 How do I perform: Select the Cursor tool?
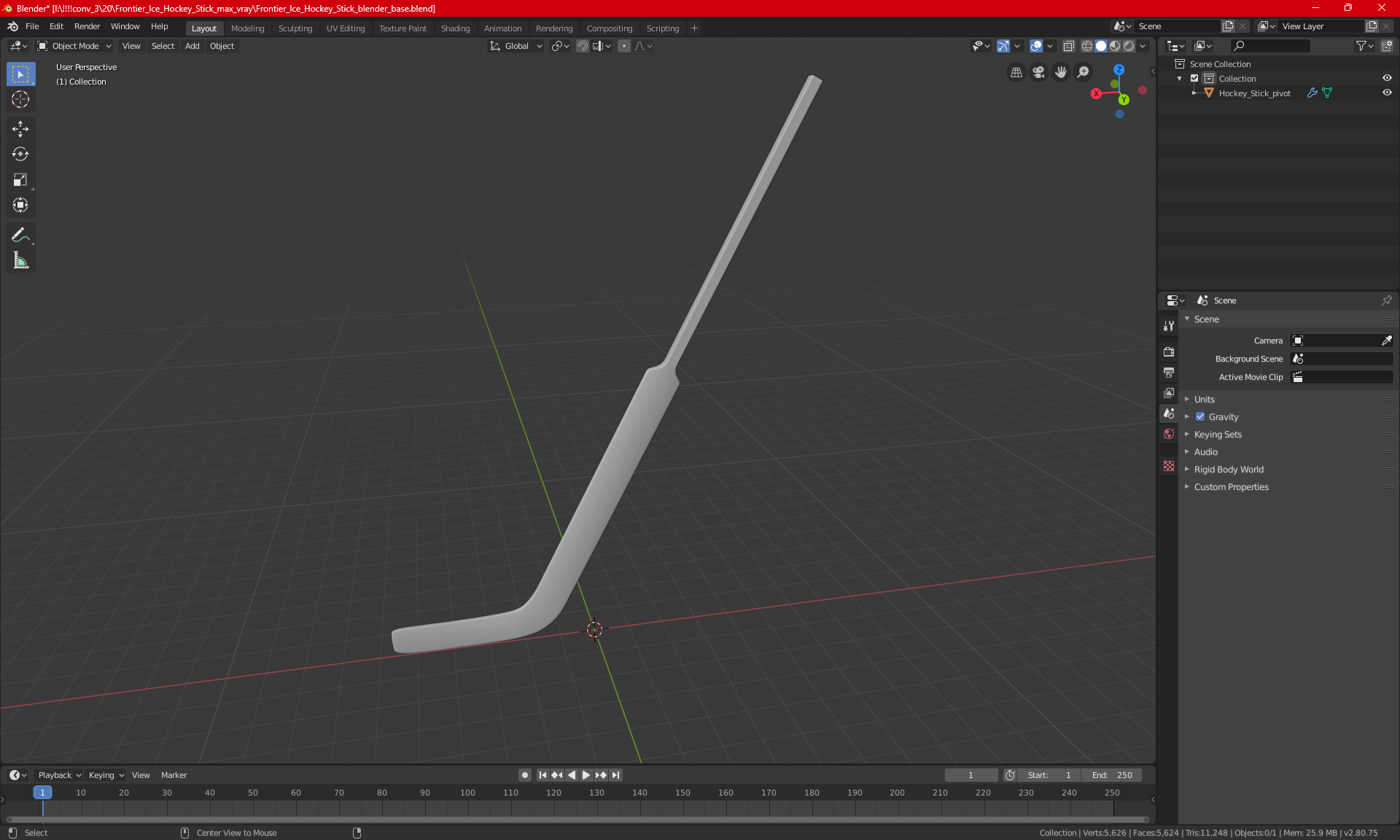point(20,99)
